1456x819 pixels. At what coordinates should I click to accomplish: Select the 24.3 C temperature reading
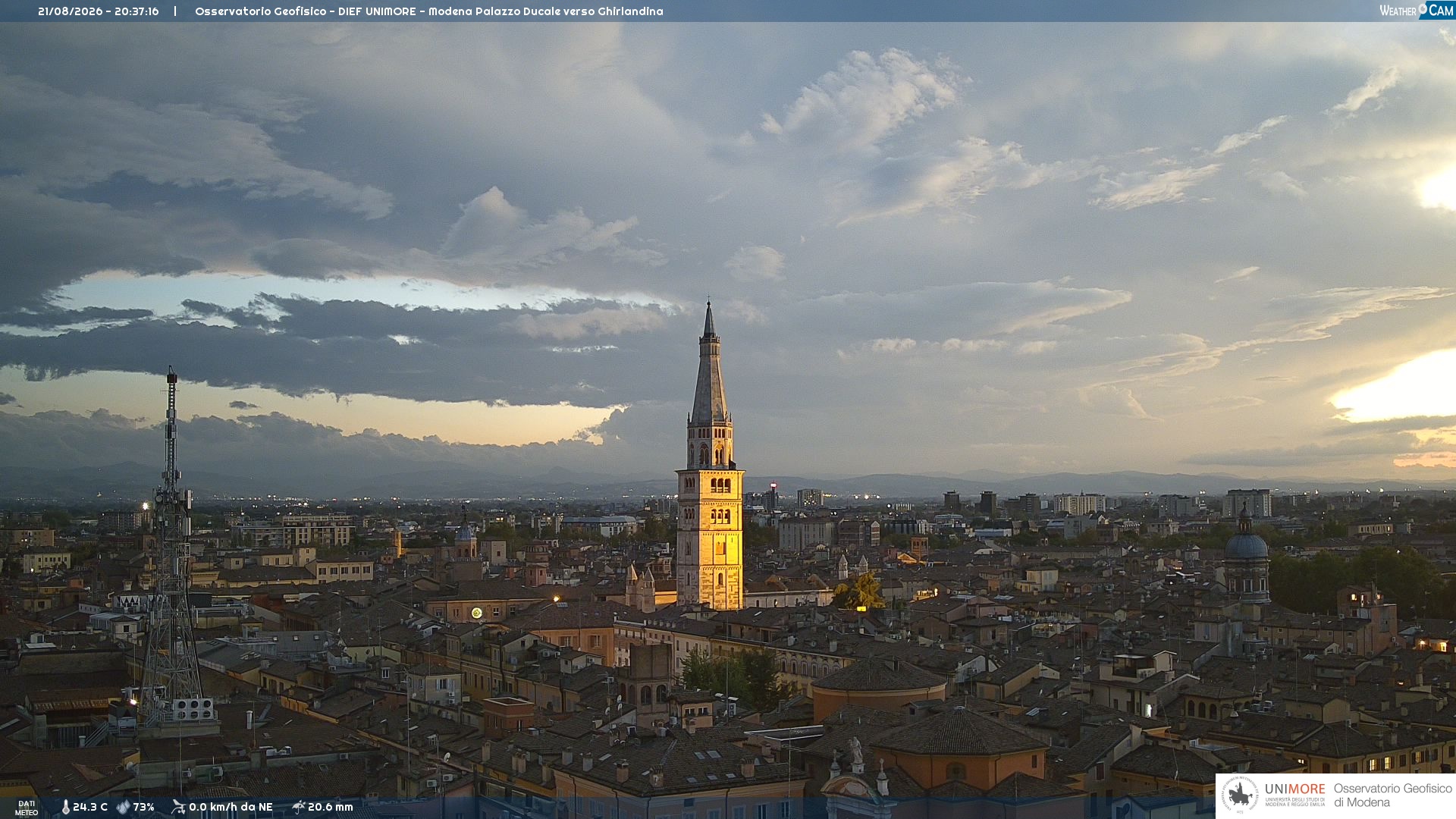[x=90, y=807]
